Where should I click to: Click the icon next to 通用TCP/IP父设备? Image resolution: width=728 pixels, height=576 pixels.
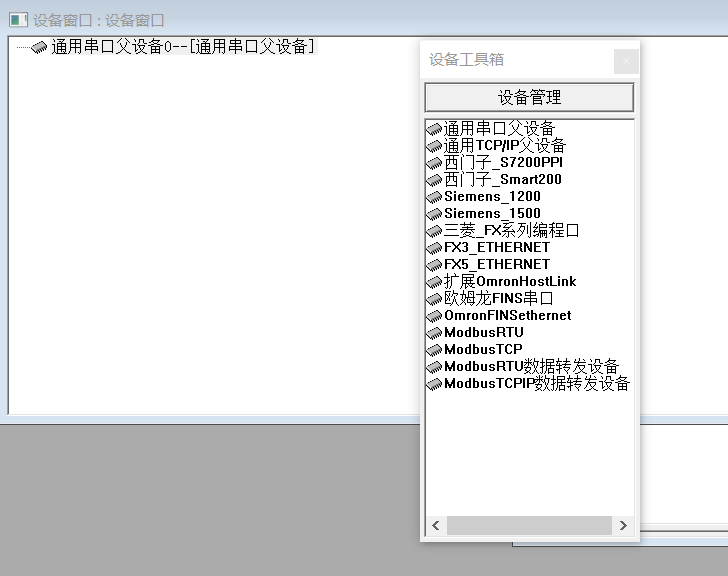434,146
